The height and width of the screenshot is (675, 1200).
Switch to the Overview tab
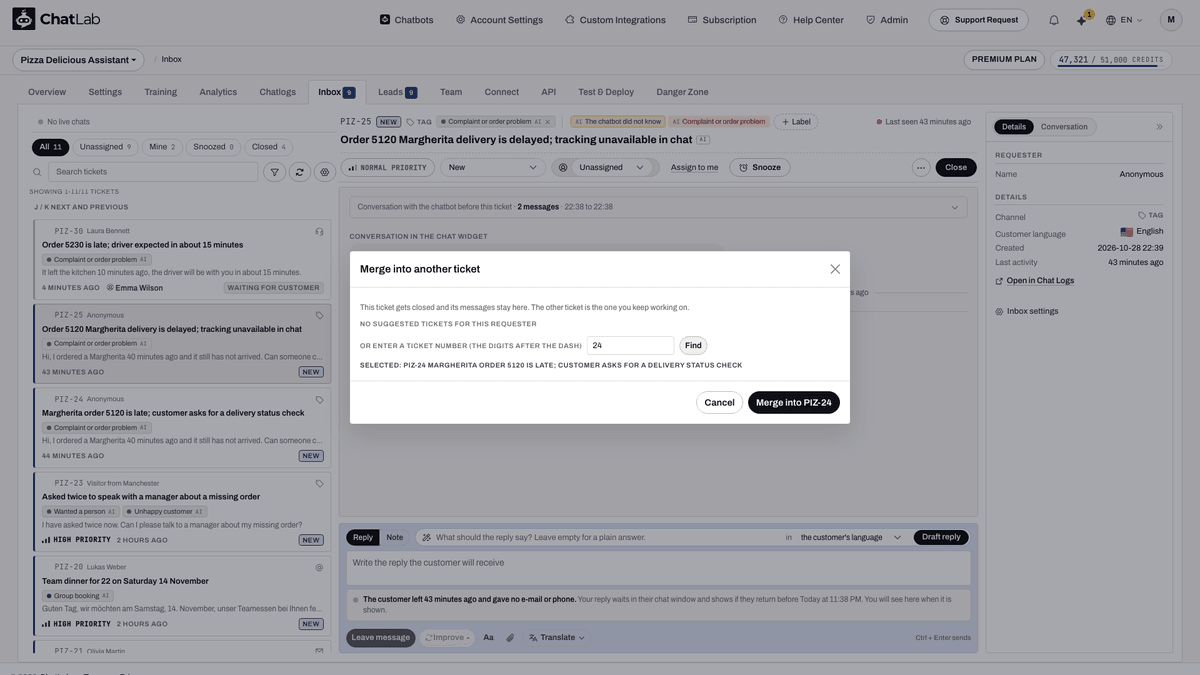click(47, 92)
